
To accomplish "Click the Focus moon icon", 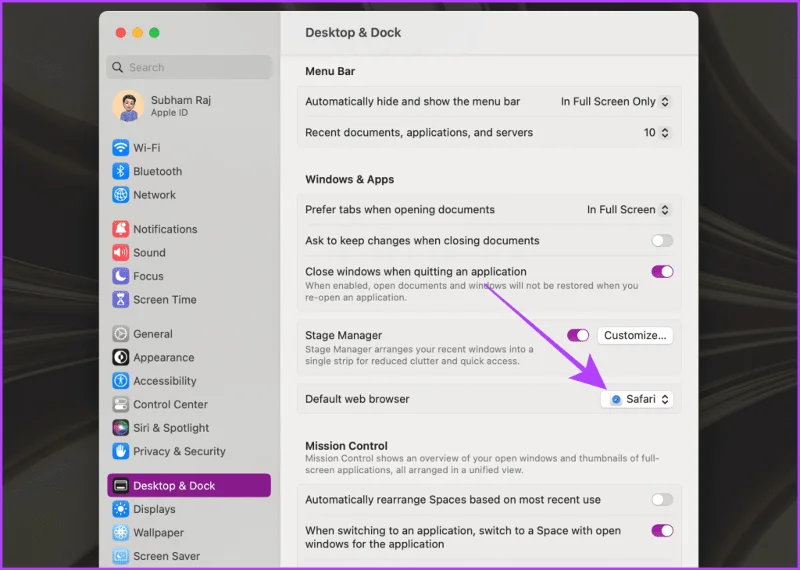I will click(x=120, y=276).
